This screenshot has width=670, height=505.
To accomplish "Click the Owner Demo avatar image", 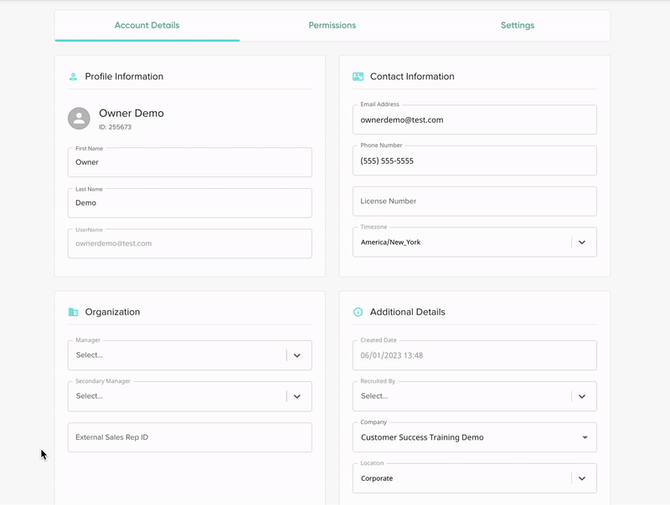I will click(79, 118).
